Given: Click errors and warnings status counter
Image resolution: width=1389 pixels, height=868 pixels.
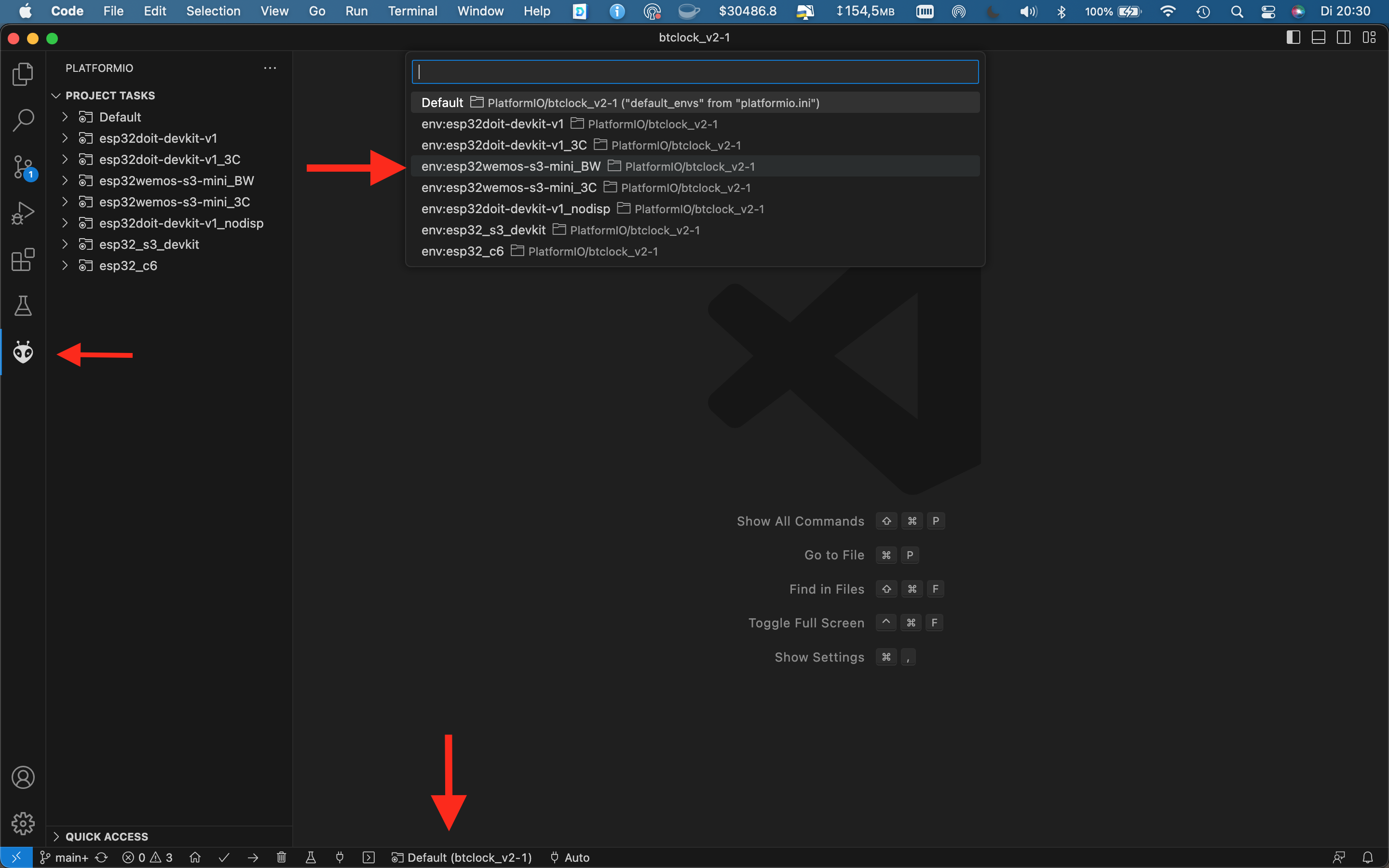Looking at the screenshot, I should tap(148, 857).
